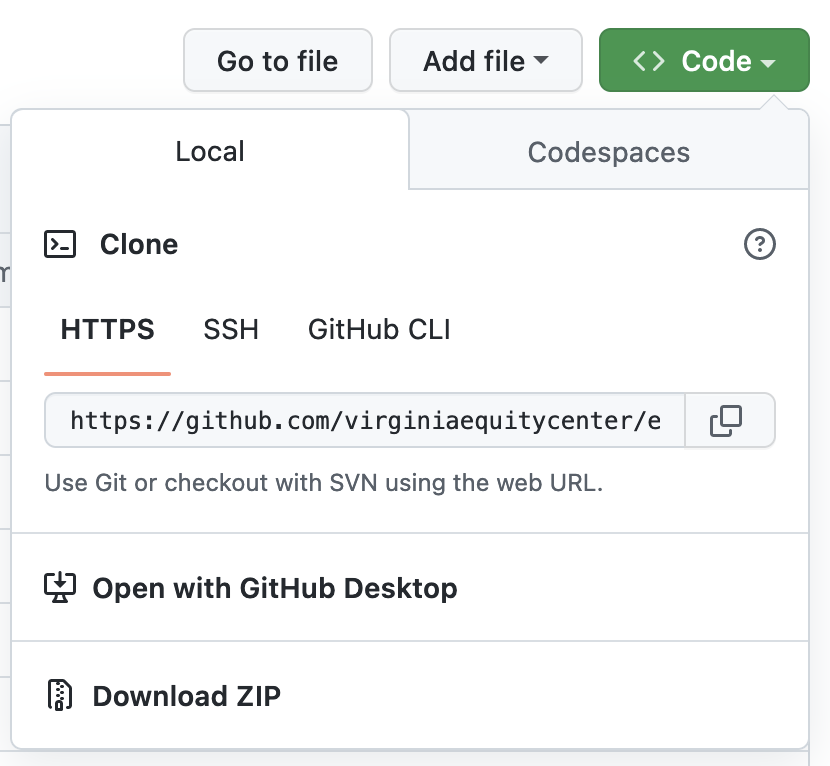The height and width of the screenshot is (766, 830).
Task: Open the Clone help question-mark icon
Action: tap(760, 244)
